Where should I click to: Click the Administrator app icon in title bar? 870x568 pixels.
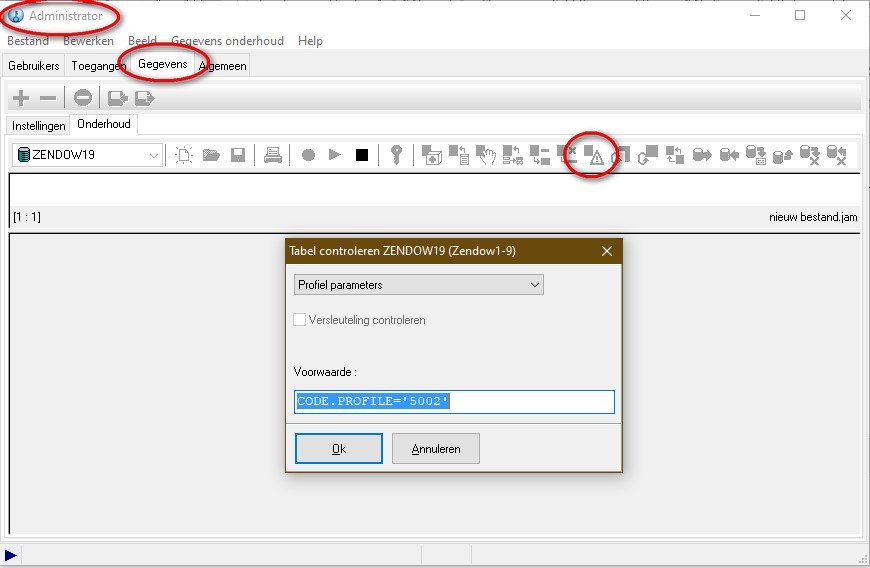pos(16,16)
